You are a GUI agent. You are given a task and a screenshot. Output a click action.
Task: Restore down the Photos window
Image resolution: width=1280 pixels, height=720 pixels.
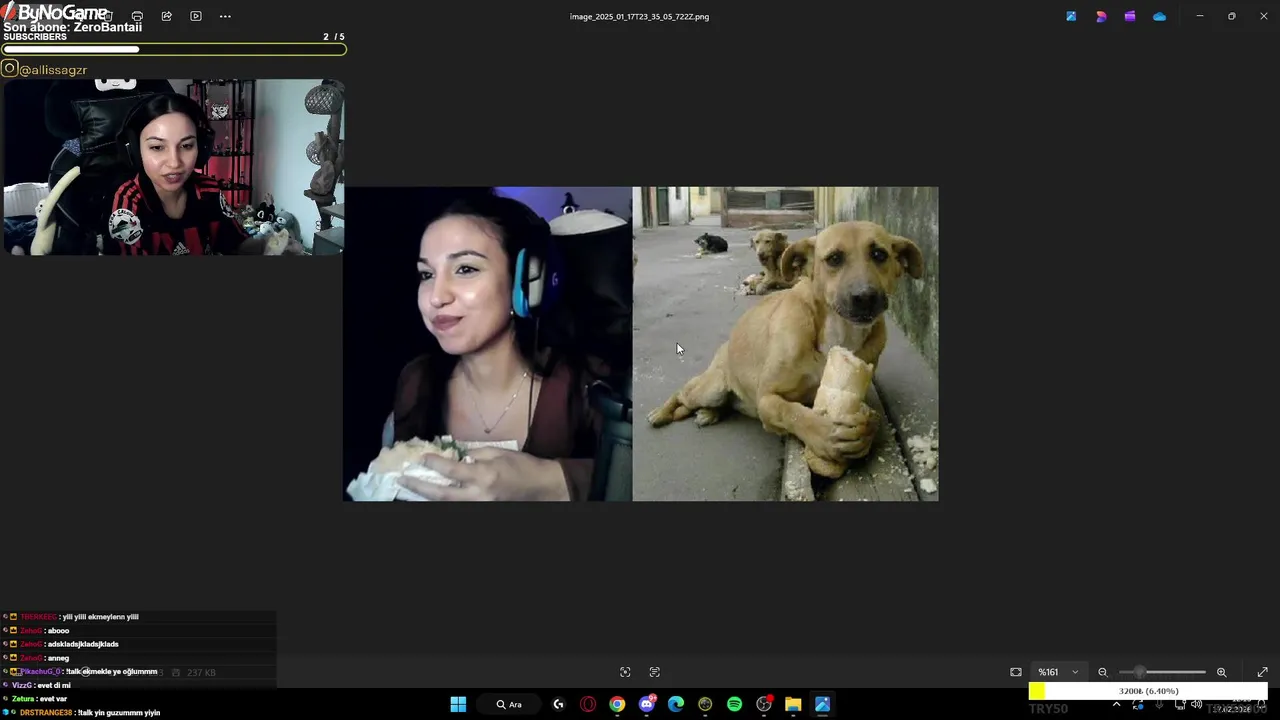pyautogui.click(x=1231, y=16)
